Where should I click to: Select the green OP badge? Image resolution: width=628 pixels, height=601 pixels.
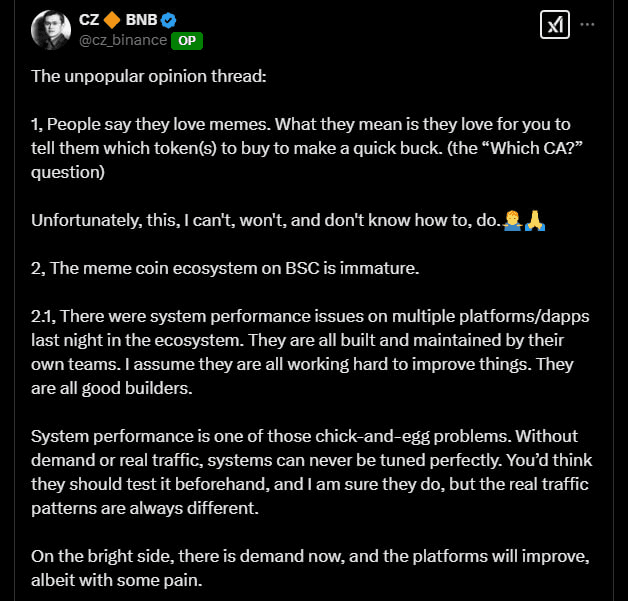tap(187, 41)
